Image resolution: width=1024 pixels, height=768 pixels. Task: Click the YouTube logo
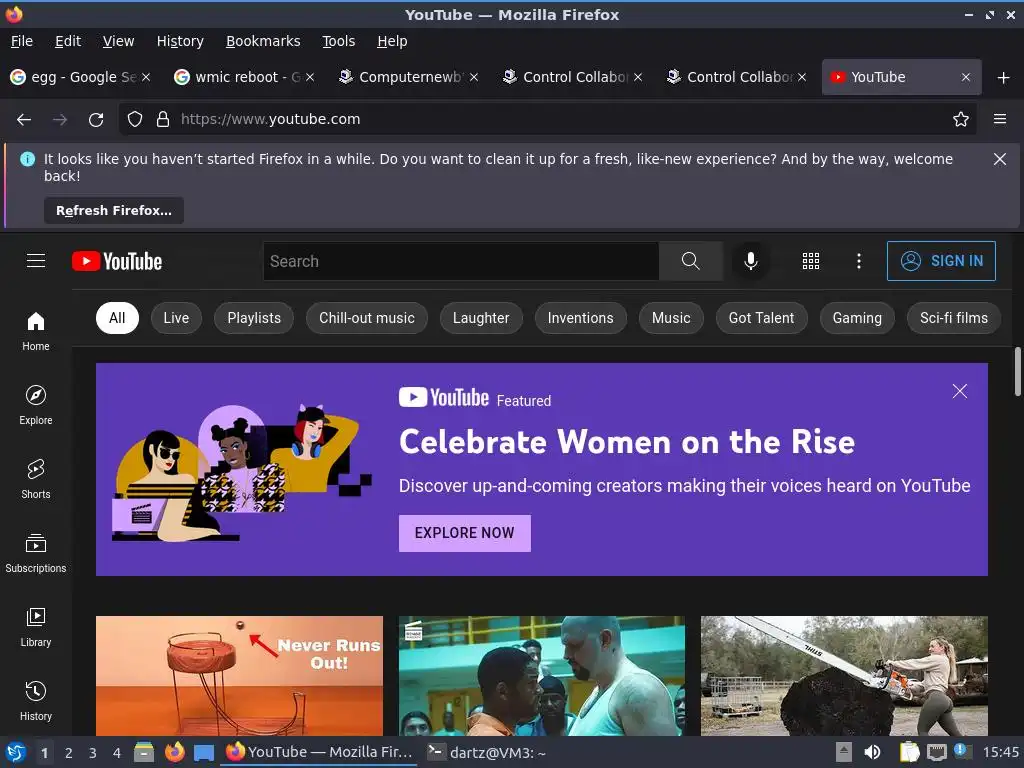[117, 261]
